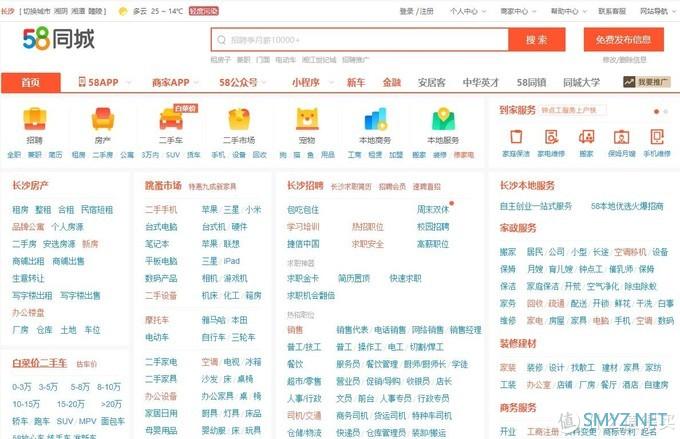Click the 联系客服 link
The image size is (680, 439).
click(x=612, y=11)
